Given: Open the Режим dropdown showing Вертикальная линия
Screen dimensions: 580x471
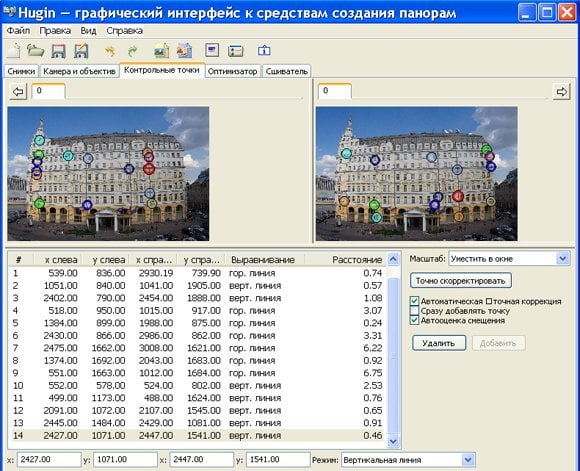Looking at the screenshot, I should pyautogui.click(x=468, y=460).
